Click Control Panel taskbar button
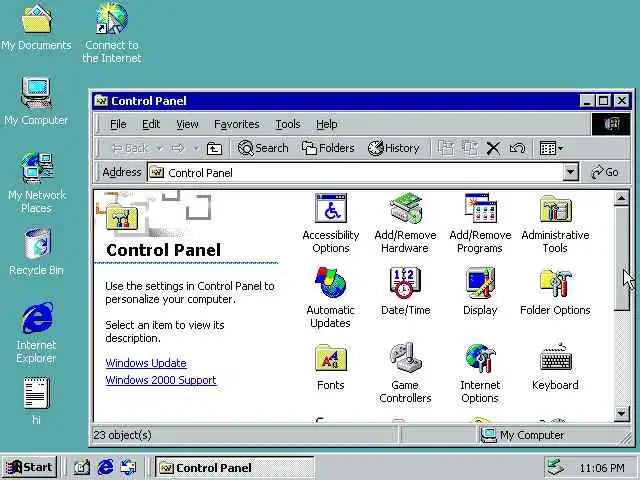Image resolution: width=640 pixels, height=480 pixels. 235,467
